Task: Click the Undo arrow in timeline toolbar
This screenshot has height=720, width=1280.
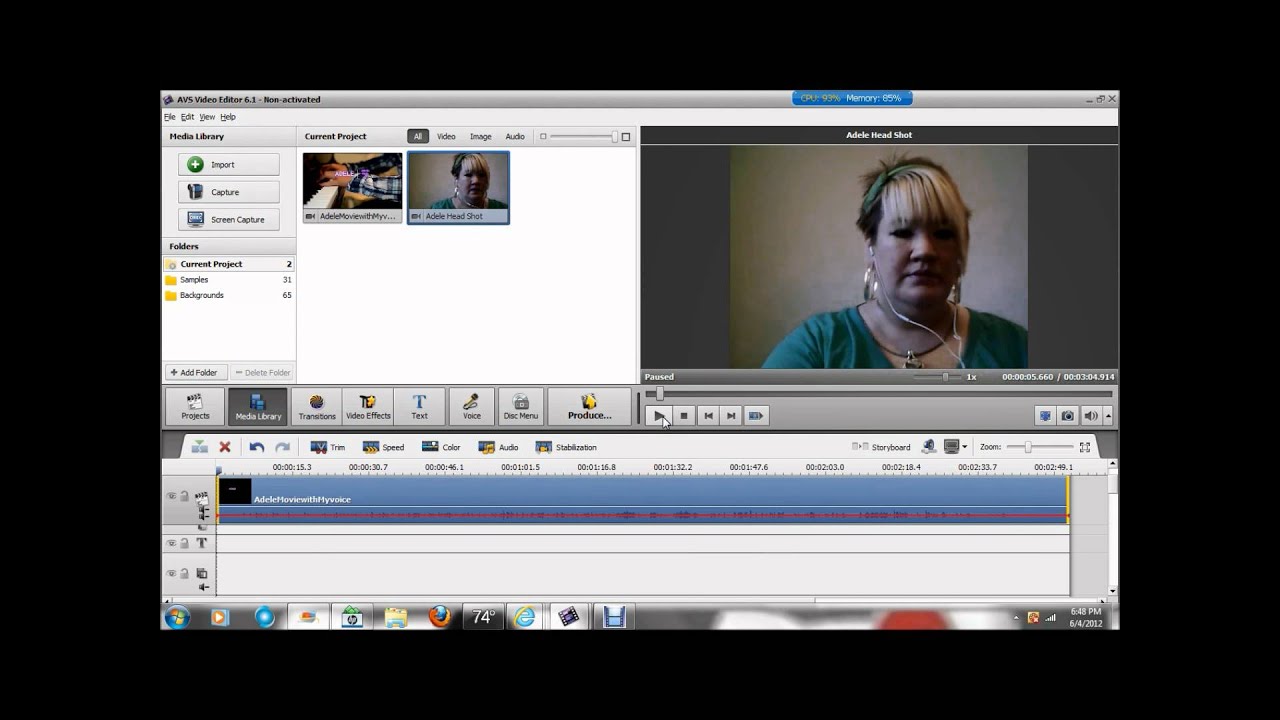Action: click(257, 447)
